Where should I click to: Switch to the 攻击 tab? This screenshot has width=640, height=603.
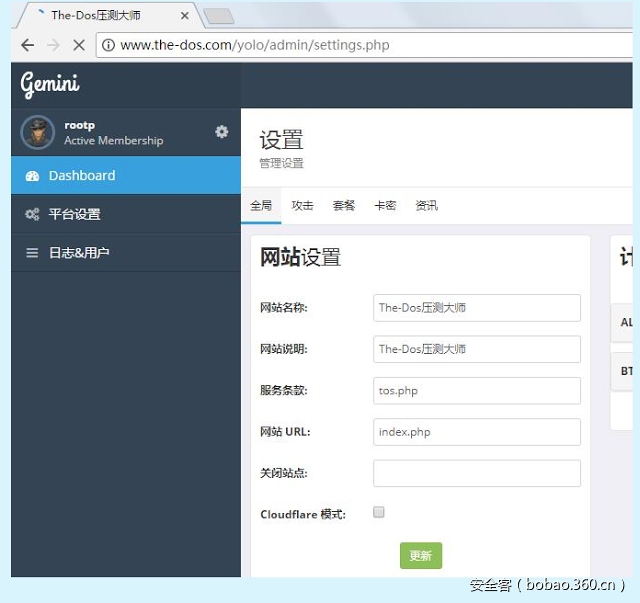pos(302,205)
